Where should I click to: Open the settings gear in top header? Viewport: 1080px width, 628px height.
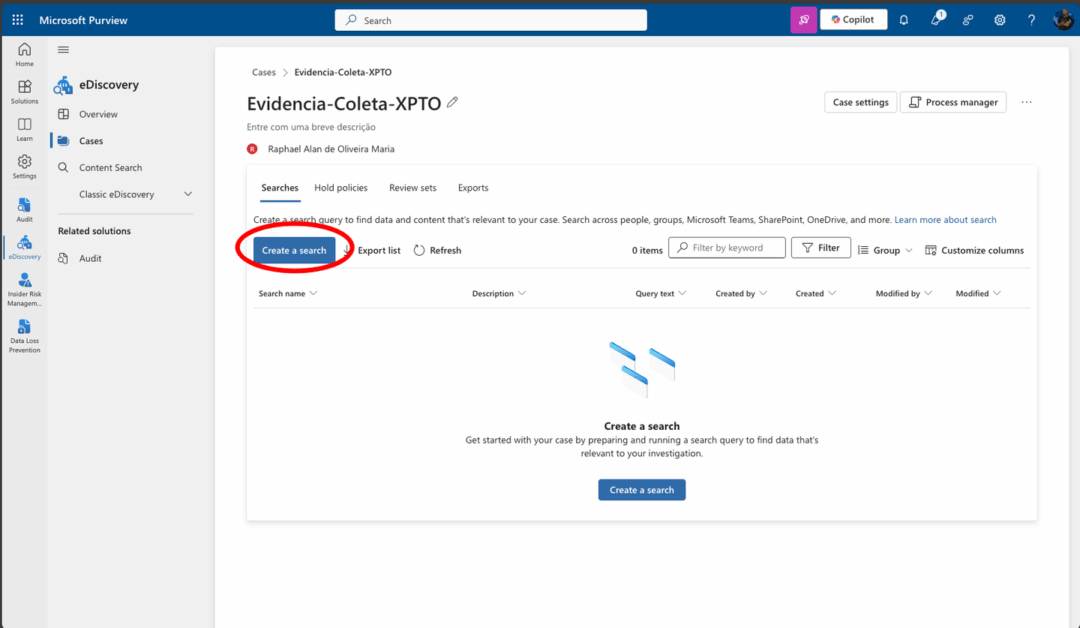tap(999, 20)
